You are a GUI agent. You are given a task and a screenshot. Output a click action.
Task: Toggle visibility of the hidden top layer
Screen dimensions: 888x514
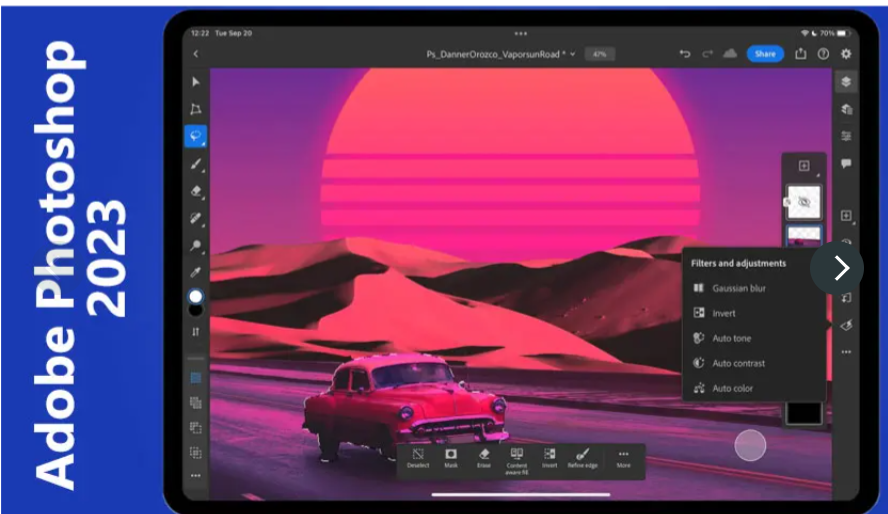pos(804,202)
